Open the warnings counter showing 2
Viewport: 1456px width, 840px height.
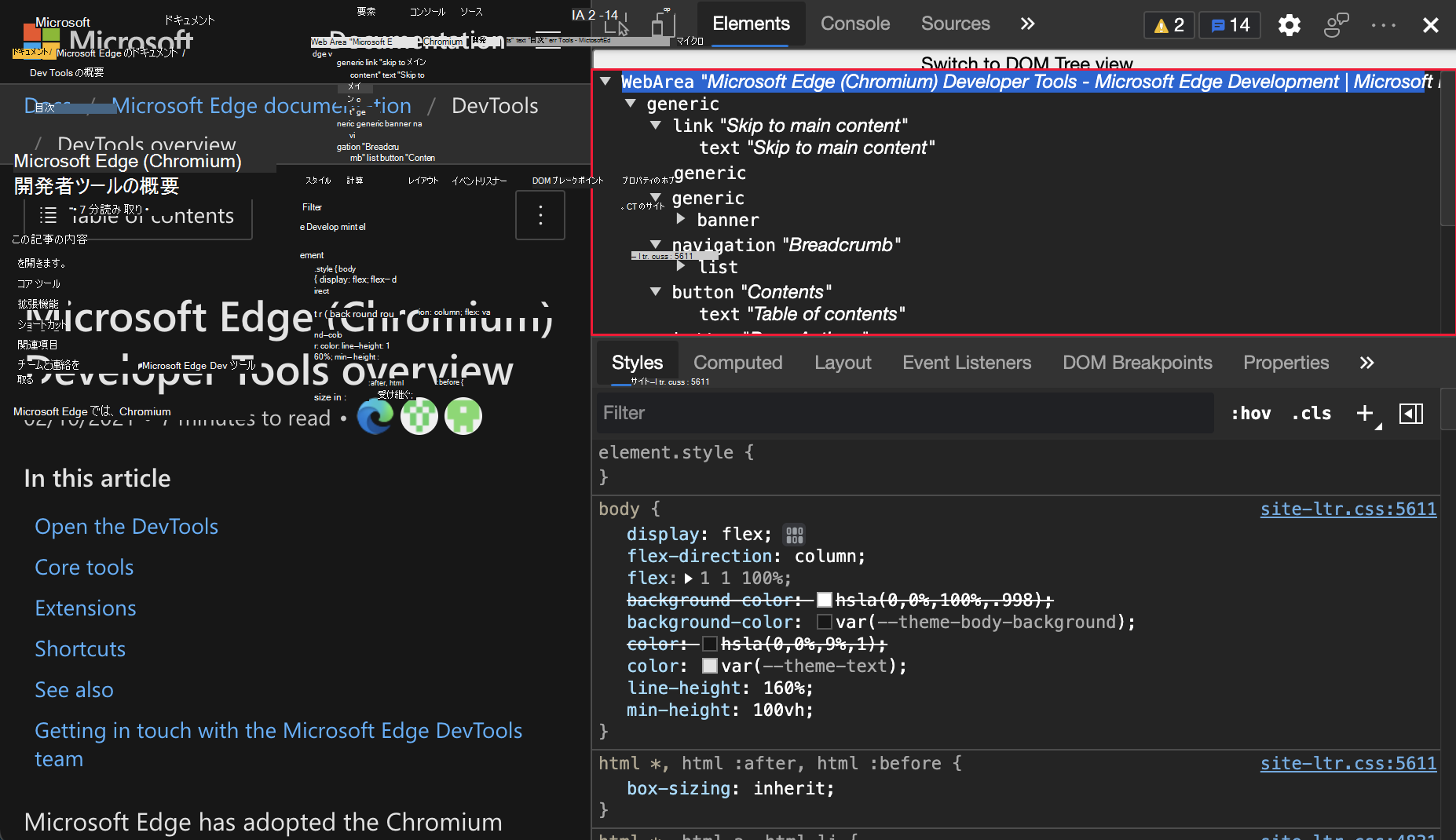point(1169,25)
